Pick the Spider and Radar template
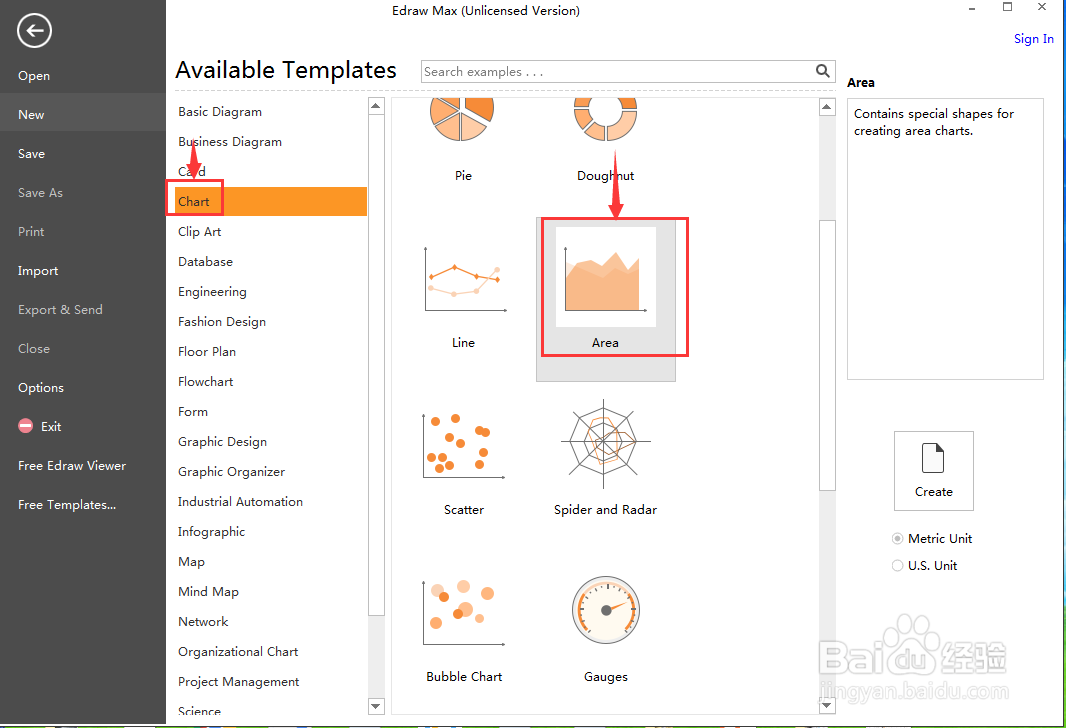The height and width of the screenshot is (728, 1066). tap(605, 459)
